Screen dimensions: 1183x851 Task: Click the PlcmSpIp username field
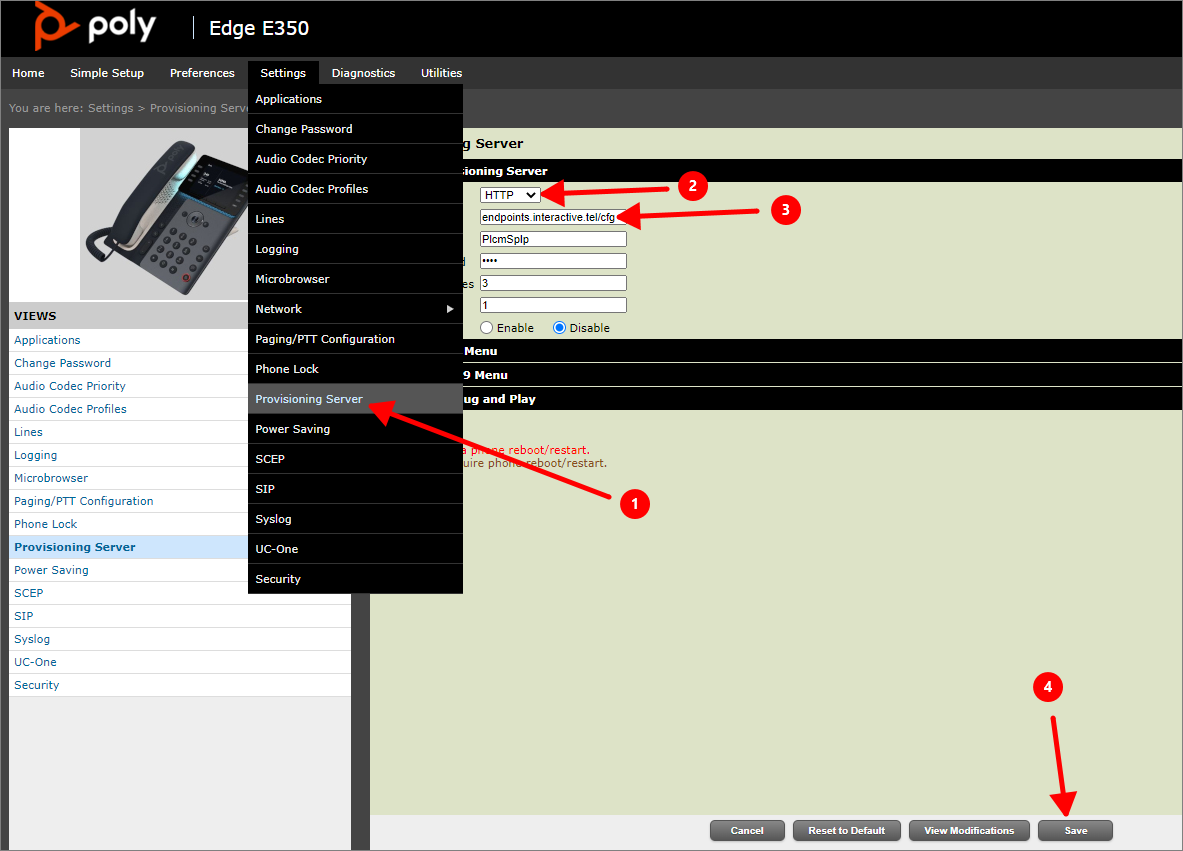[x=553, y=239]
